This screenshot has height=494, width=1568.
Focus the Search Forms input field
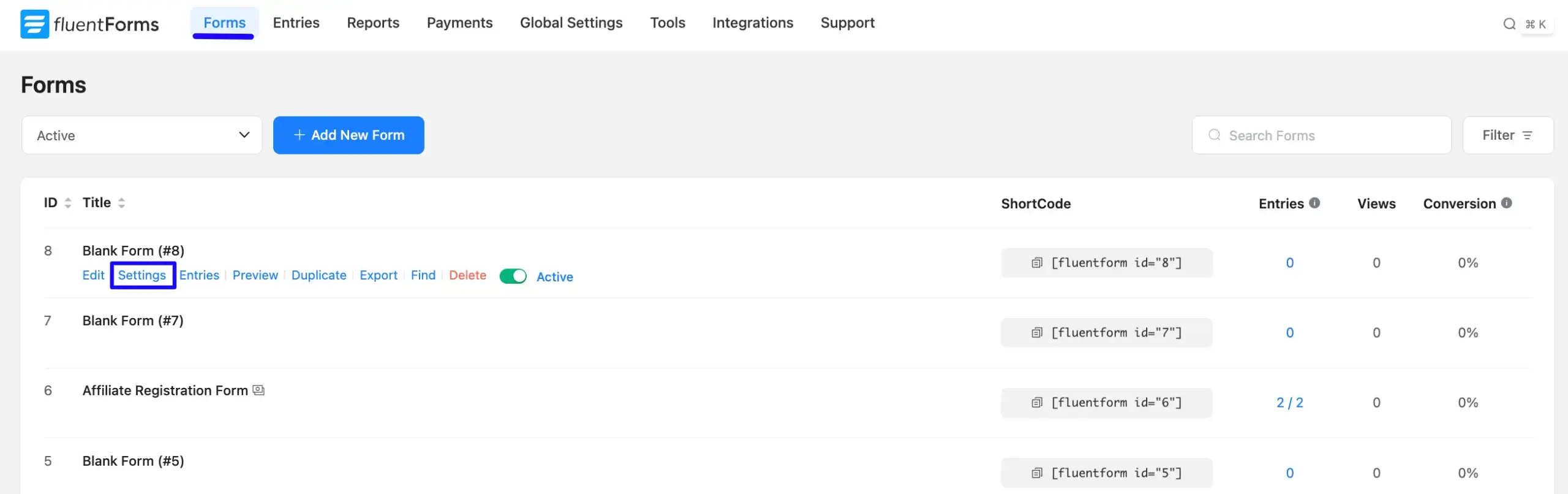pyautogui.click(x=1329, y=135)
